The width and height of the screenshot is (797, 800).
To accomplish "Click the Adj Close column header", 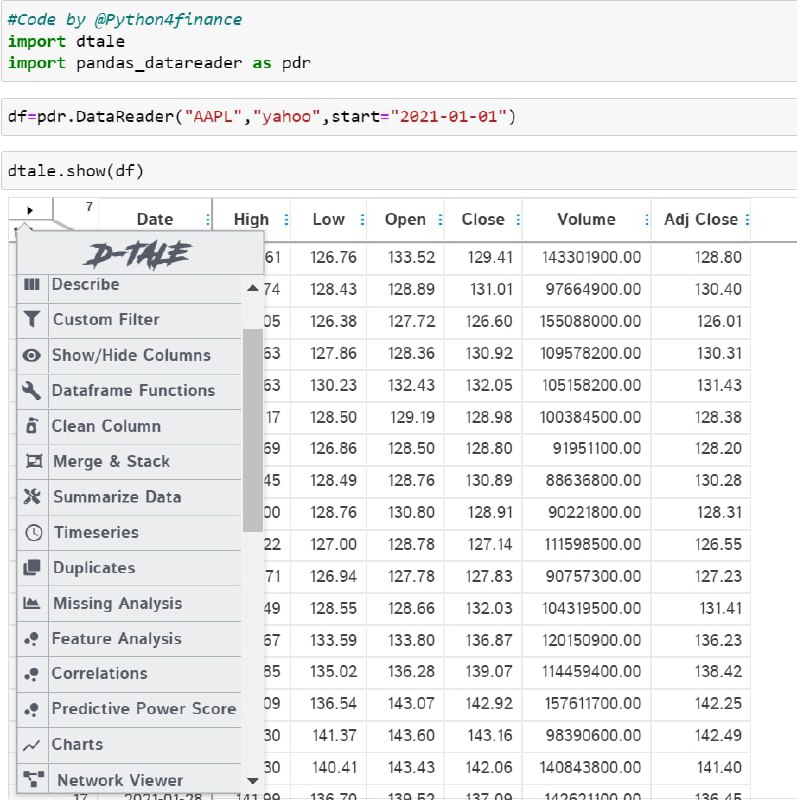I will (701, 219).
